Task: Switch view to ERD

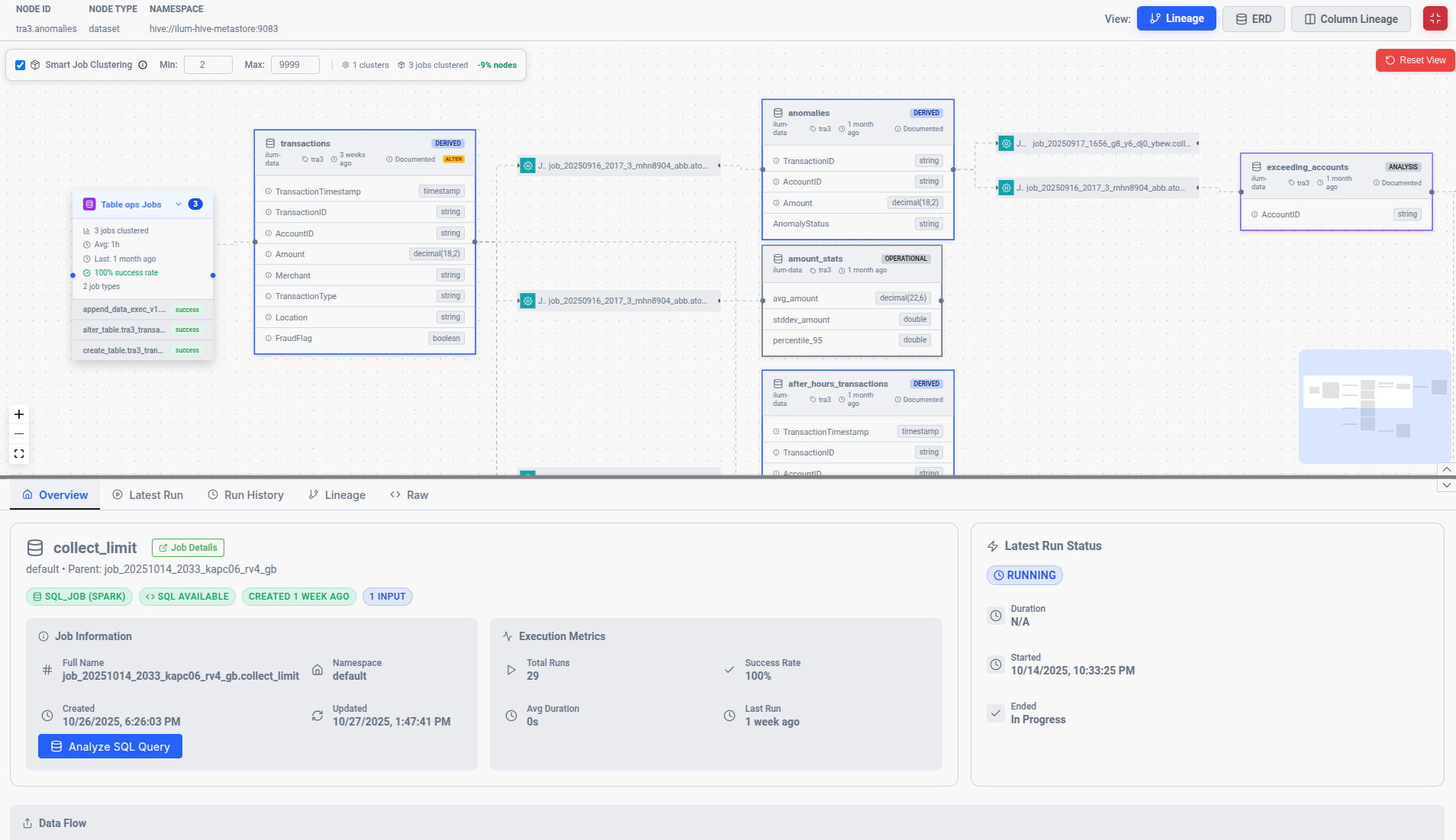Action: pyautogui.click(x=1253, y=19)
